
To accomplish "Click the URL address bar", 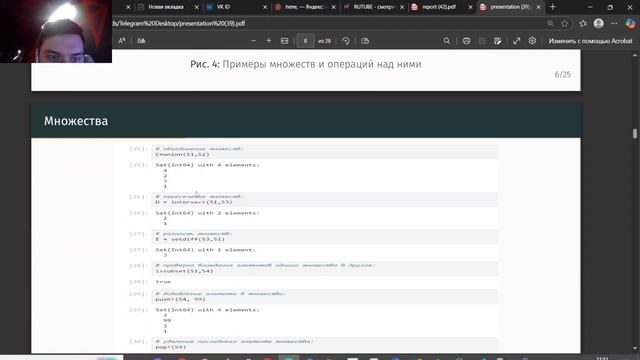I will coord(327,24).
